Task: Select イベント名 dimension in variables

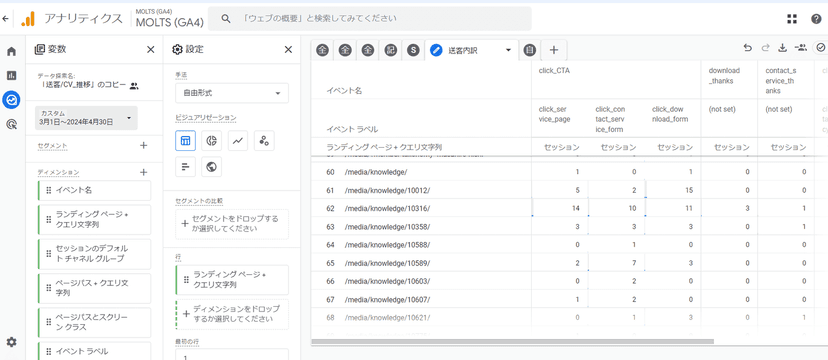Action: click(95, 191)
